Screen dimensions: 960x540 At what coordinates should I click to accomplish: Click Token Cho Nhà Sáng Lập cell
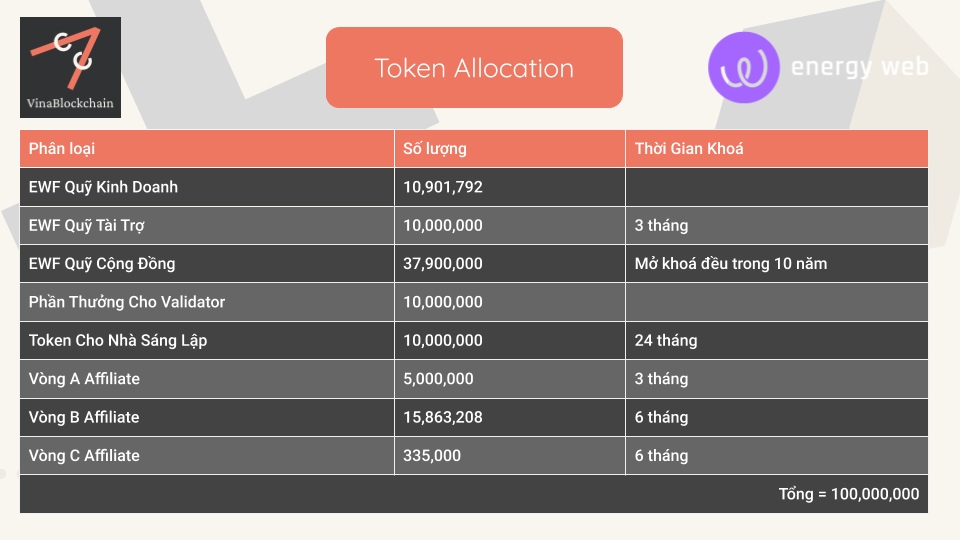point(207,341)
